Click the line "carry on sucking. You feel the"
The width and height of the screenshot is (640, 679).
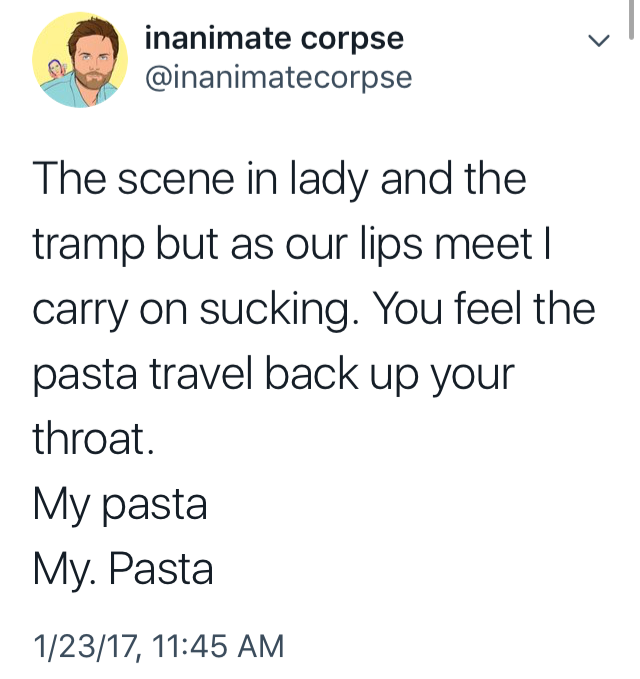314,310
